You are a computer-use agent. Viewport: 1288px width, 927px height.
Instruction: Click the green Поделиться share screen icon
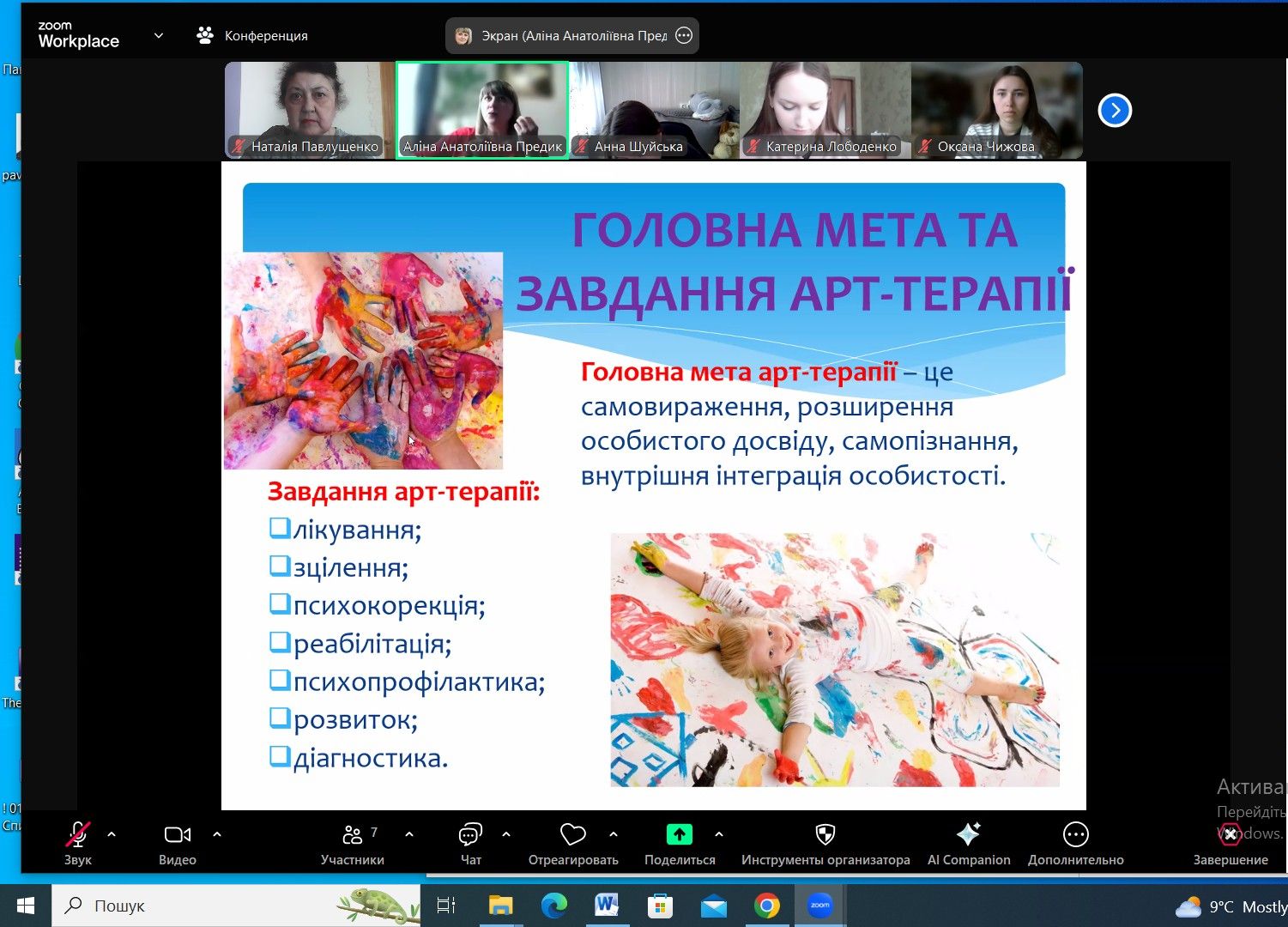click(679, 835)
